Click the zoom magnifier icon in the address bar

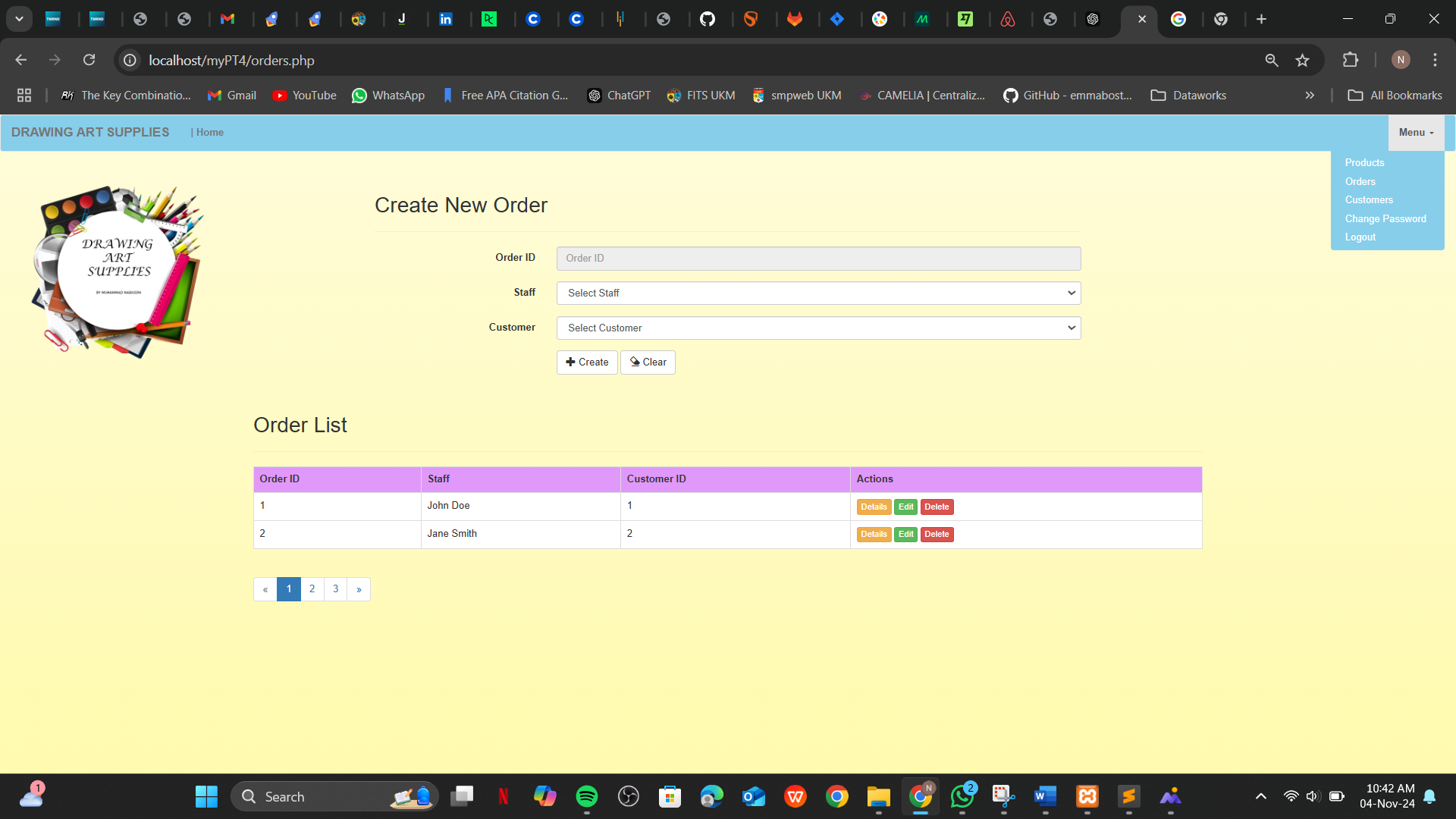[x=1272, y=60]
